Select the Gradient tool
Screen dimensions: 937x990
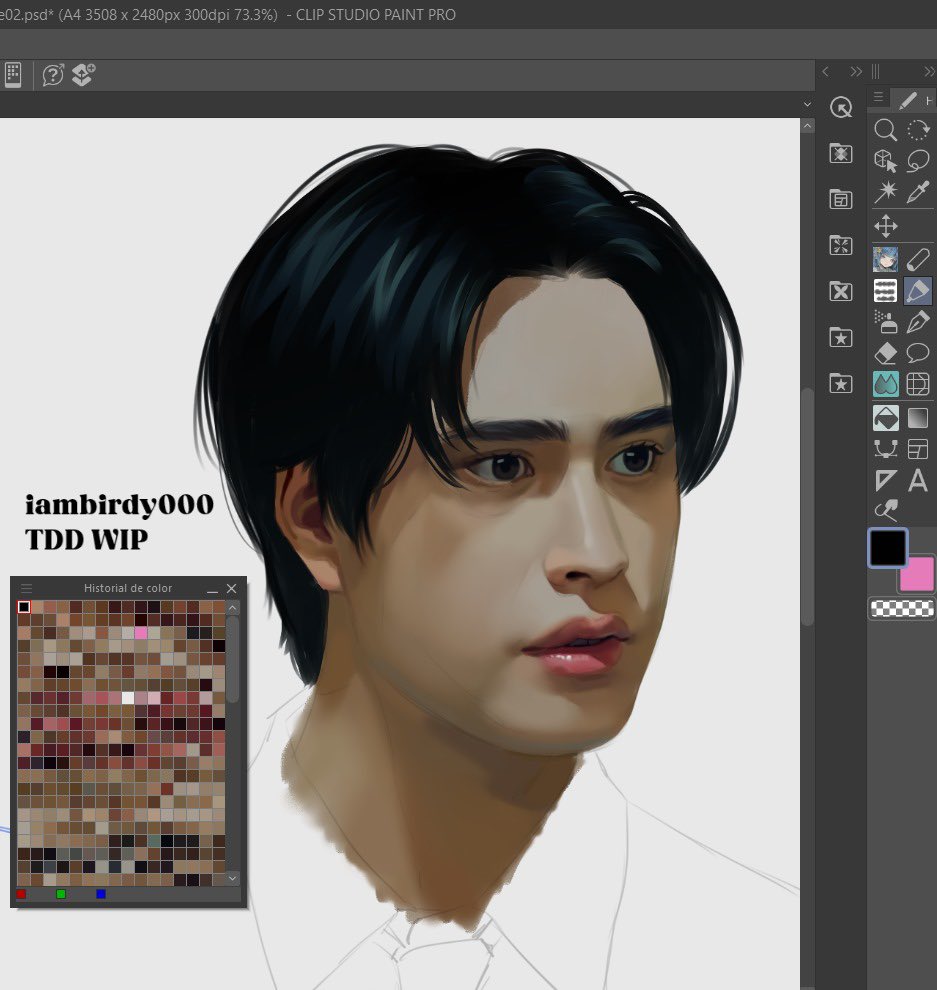pyautogui.click(x=918, y=417)
